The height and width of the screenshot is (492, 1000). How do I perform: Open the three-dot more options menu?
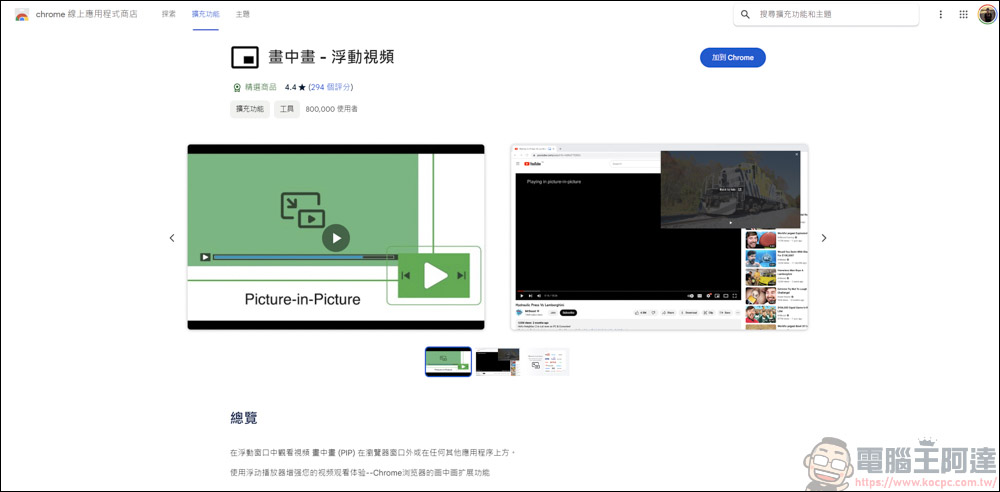[x=940, y=15]
